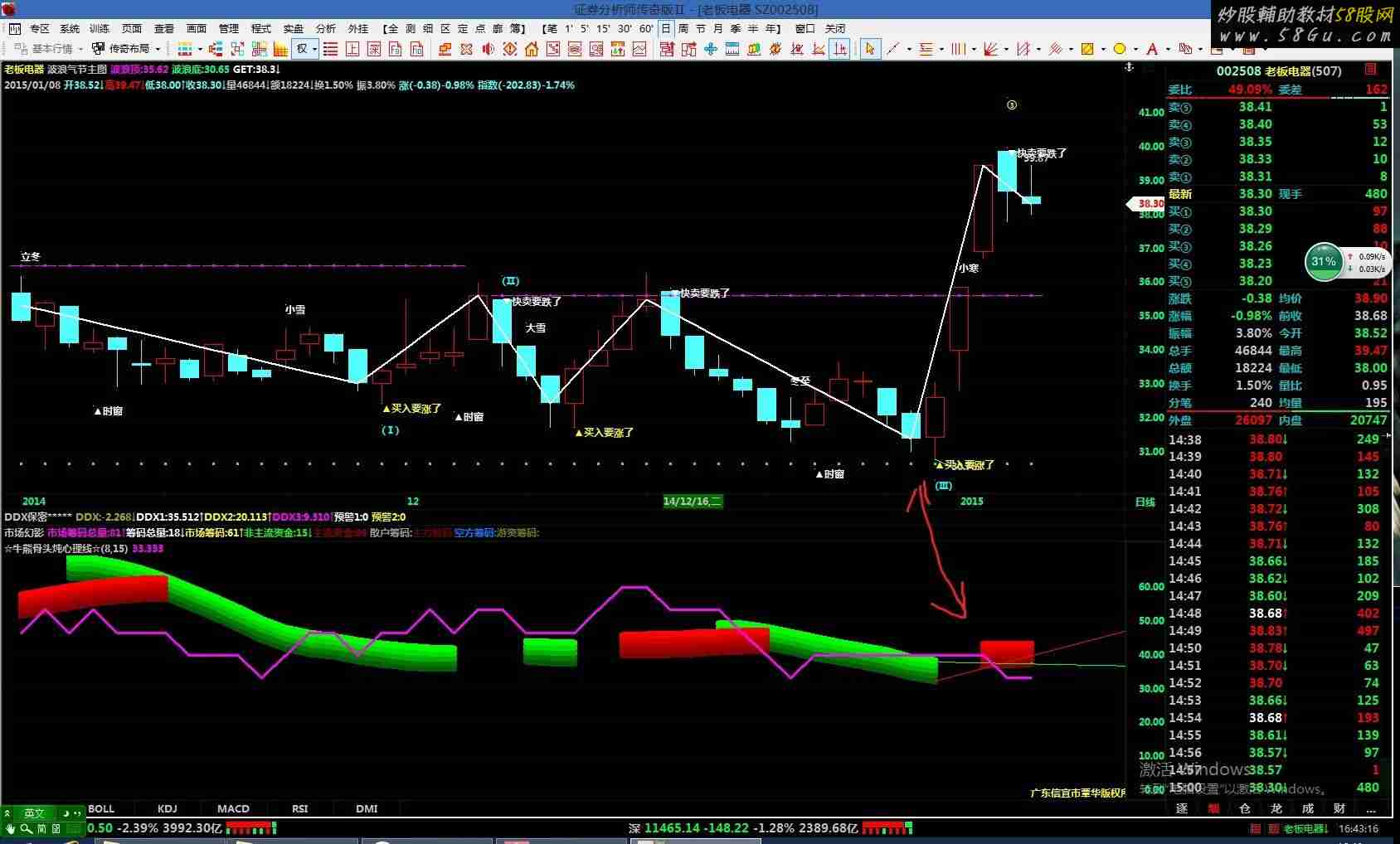Open the 系统 menu
This screenshot has width=1400, height=844.
[x=70, y=28]
